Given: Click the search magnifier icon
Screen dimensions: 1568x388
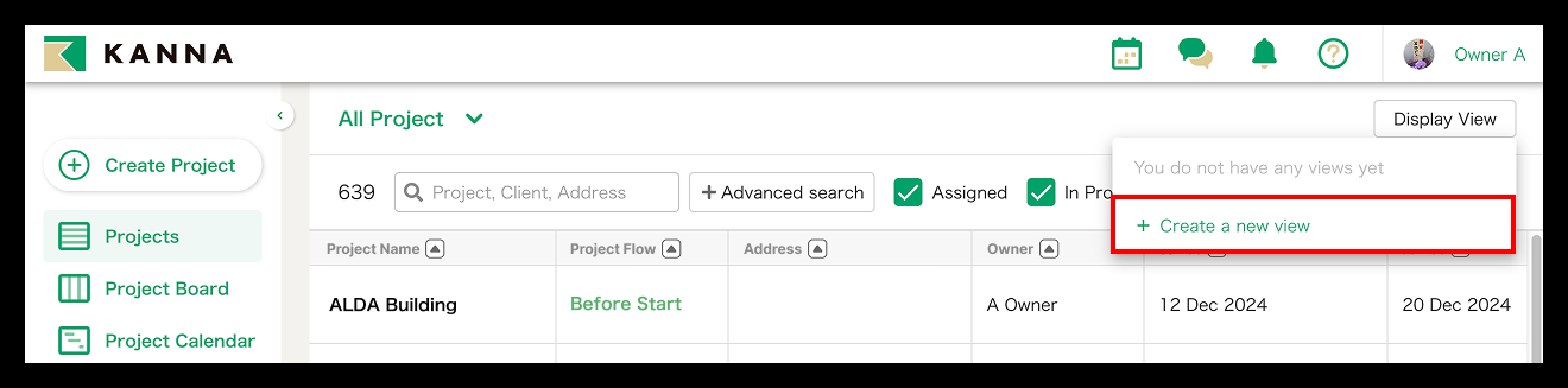Looking at the screenshot, I should [x=413, y=192].
